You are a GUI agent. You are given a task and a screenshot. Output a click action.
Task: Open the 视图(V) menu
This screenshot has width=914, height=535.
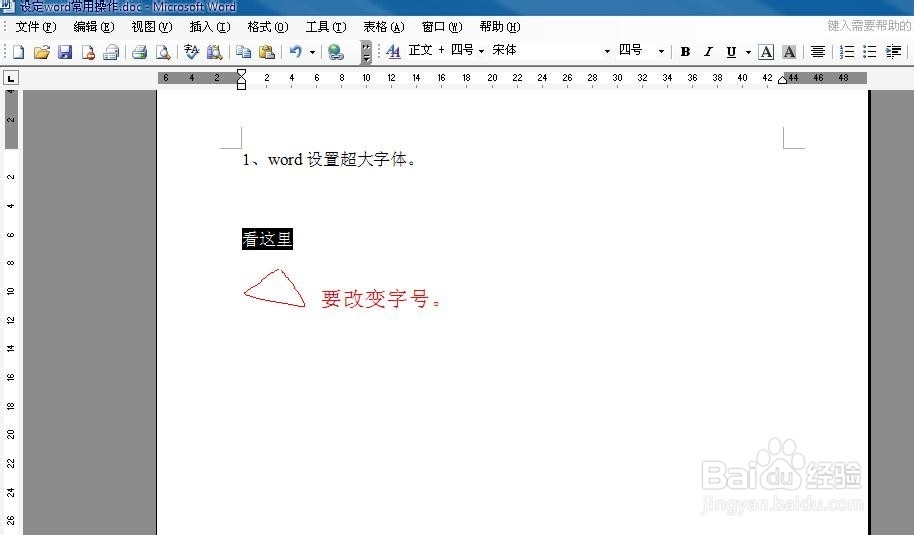click(152, 27)
